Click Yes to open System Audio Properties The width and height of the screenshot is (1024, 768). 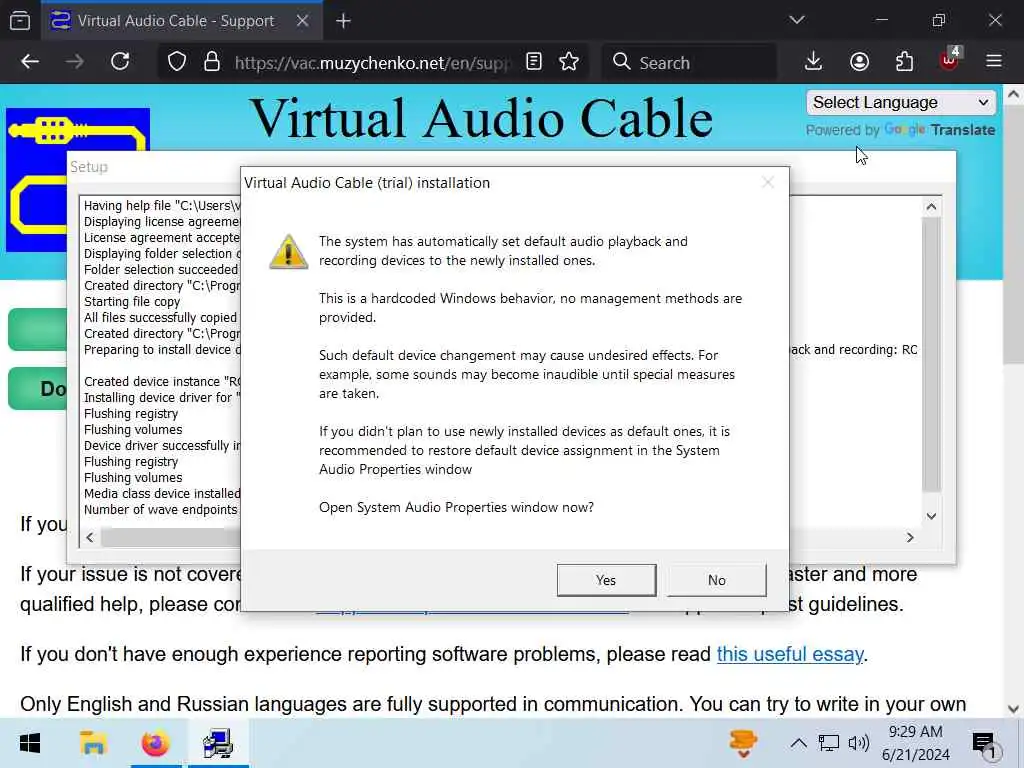pyautogui.click(x=606, y=580)
